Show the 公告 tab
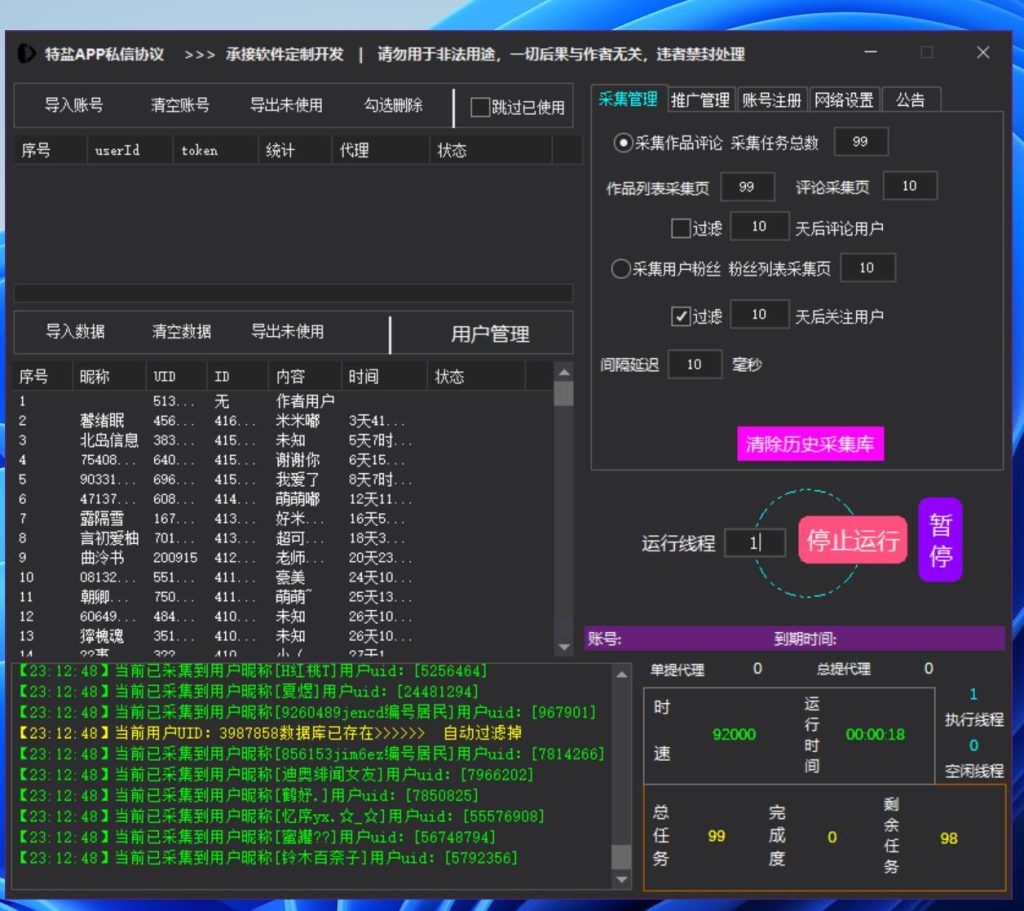1024x911 pixels. 910,100
